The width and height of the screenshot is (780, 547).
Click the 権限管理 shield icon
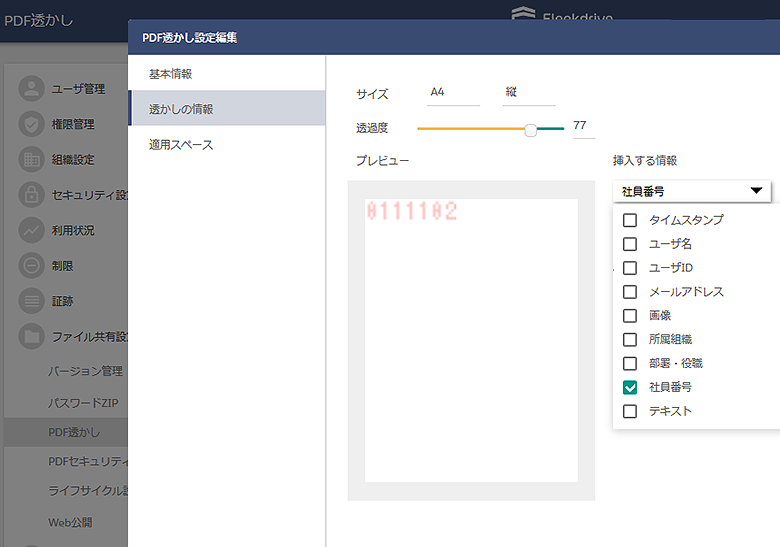point(31,124)
